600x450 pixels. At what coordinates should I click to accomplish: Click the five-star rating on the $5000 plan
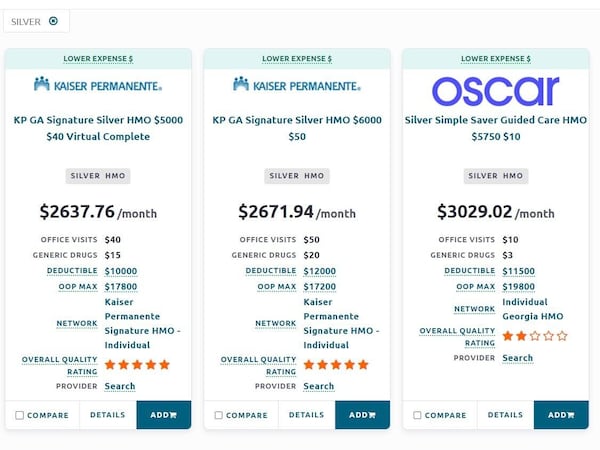coord(137,365)
